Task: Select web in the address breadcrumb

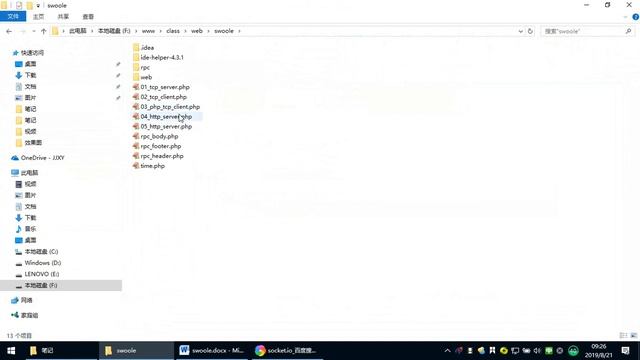Action: tap(197, 31)
